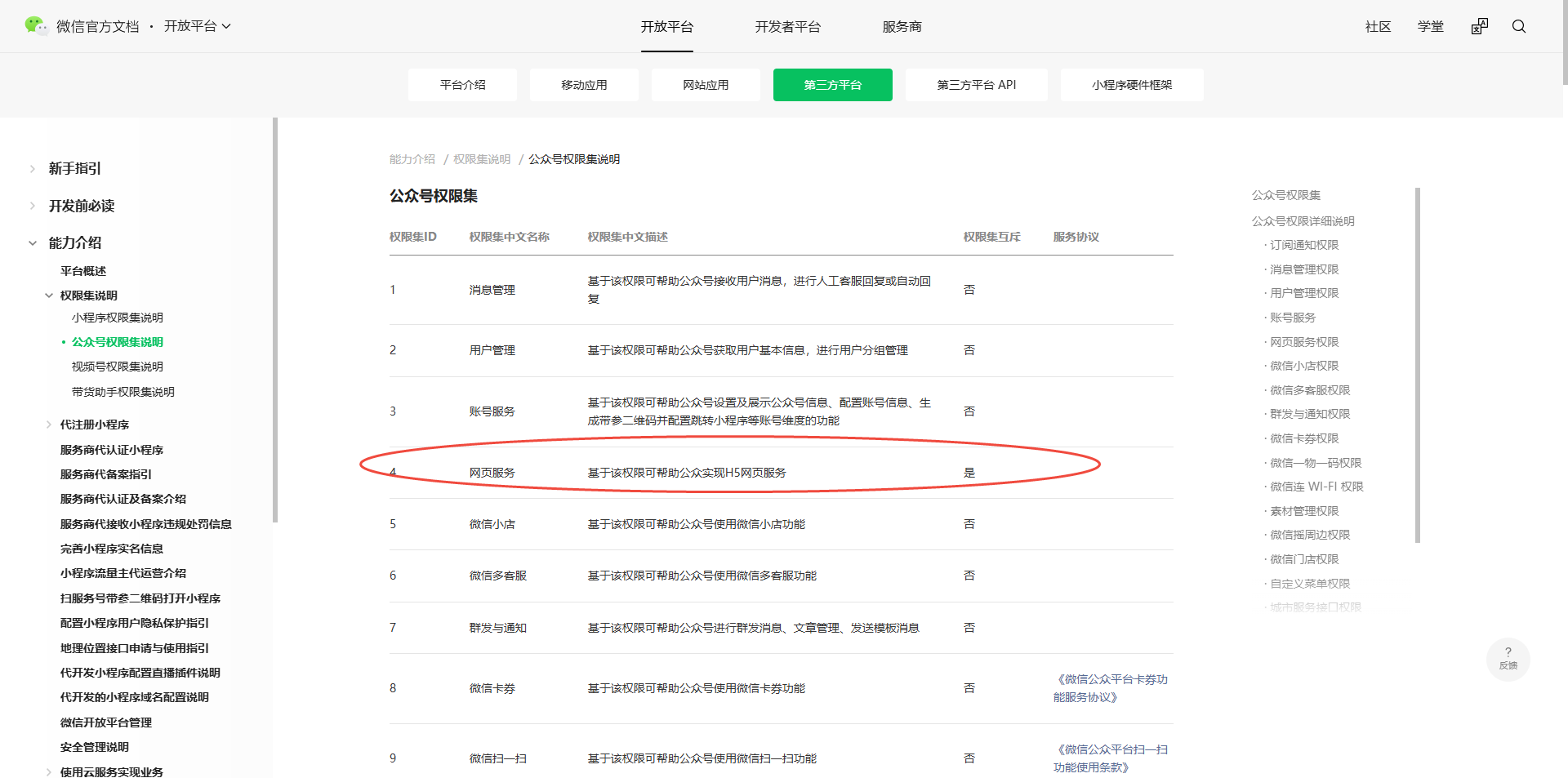Open 地理位置接口申请与使用指引 in sidebar
The image size is (1568, 778).
135,648
